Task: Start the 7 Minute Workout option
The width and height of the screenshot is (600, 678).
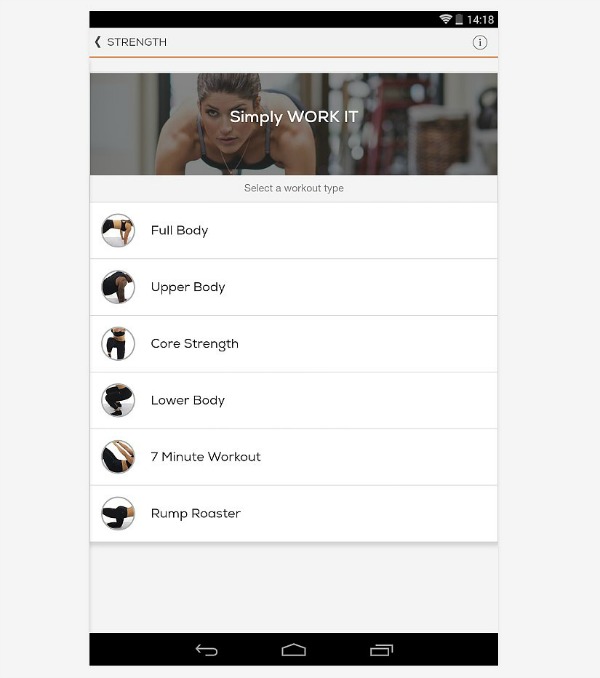Action: (x=294, y=457)
